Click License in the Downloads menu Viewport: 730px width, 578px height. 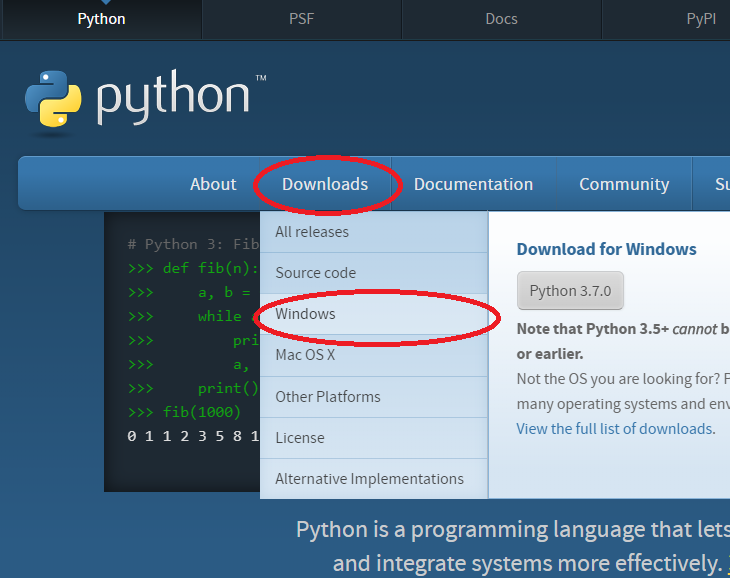click(300, 438)
